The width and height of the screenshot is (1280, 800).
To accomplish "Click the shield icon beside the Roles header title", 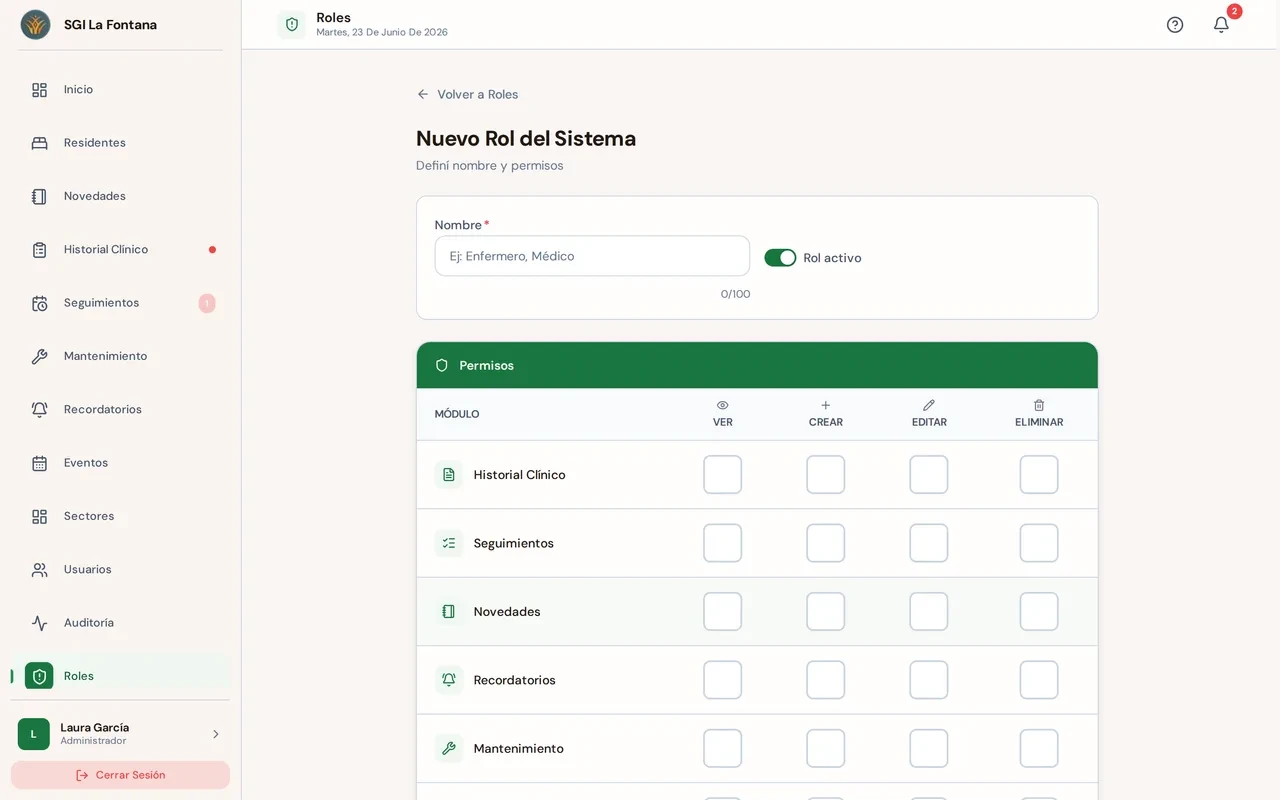I will tap(292, 24).
